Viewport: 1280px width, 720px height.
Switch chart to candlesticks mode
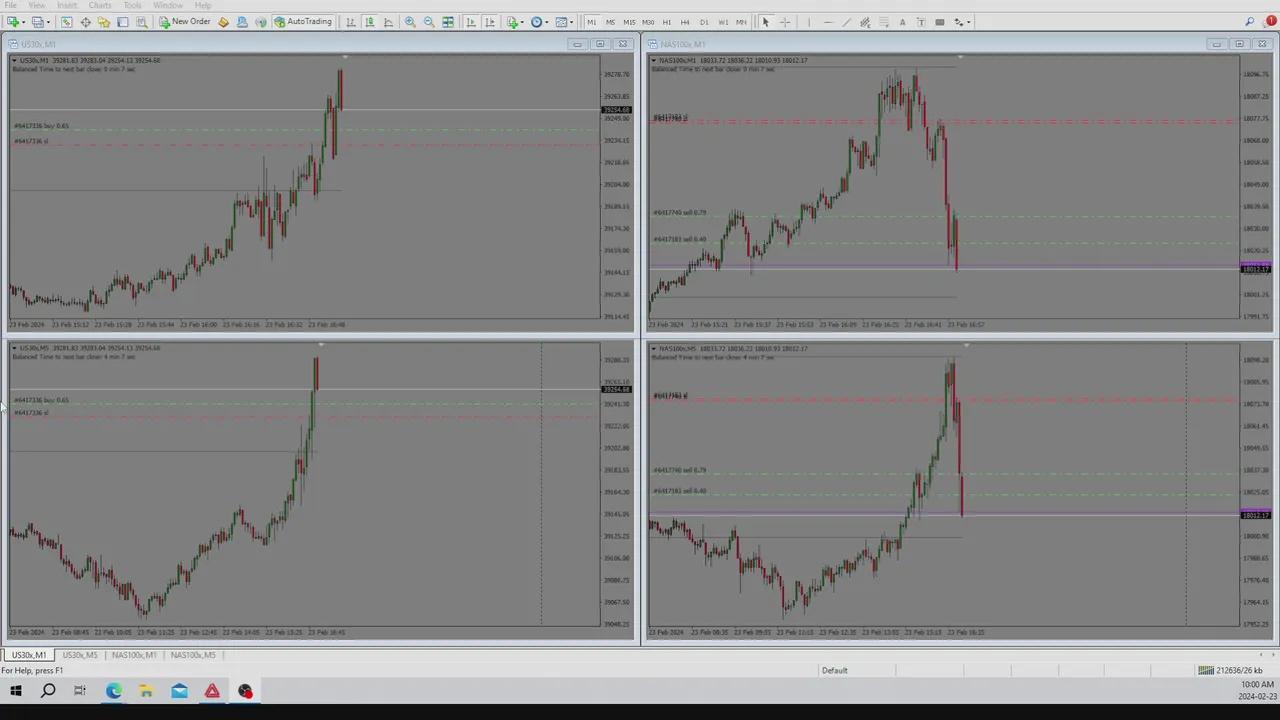(x=369, y=22)
